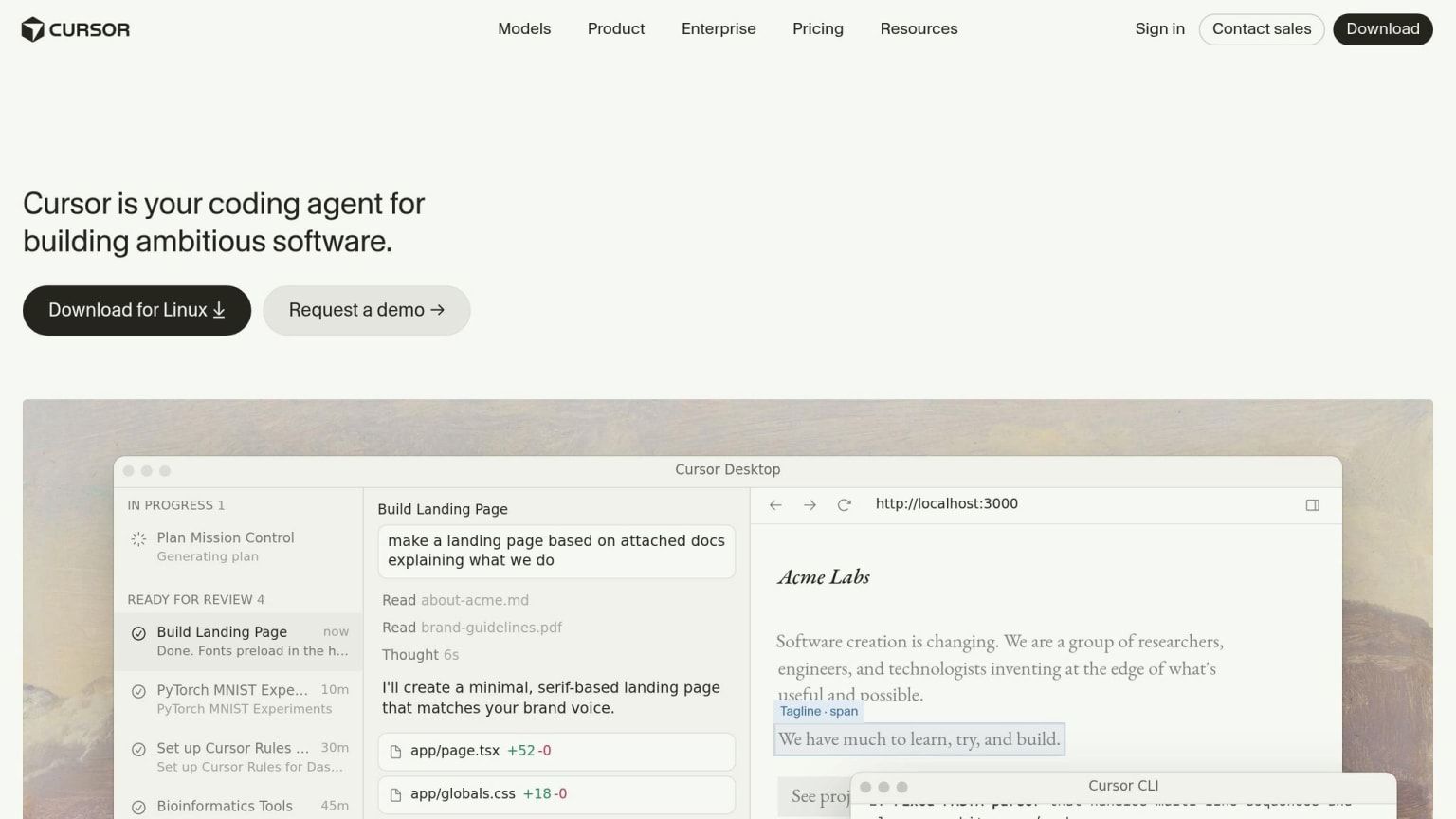This screenshot has height=819, width=1456.
Task: Click the Cursor CLI window title bar
Action: (x=1123, y=786)
